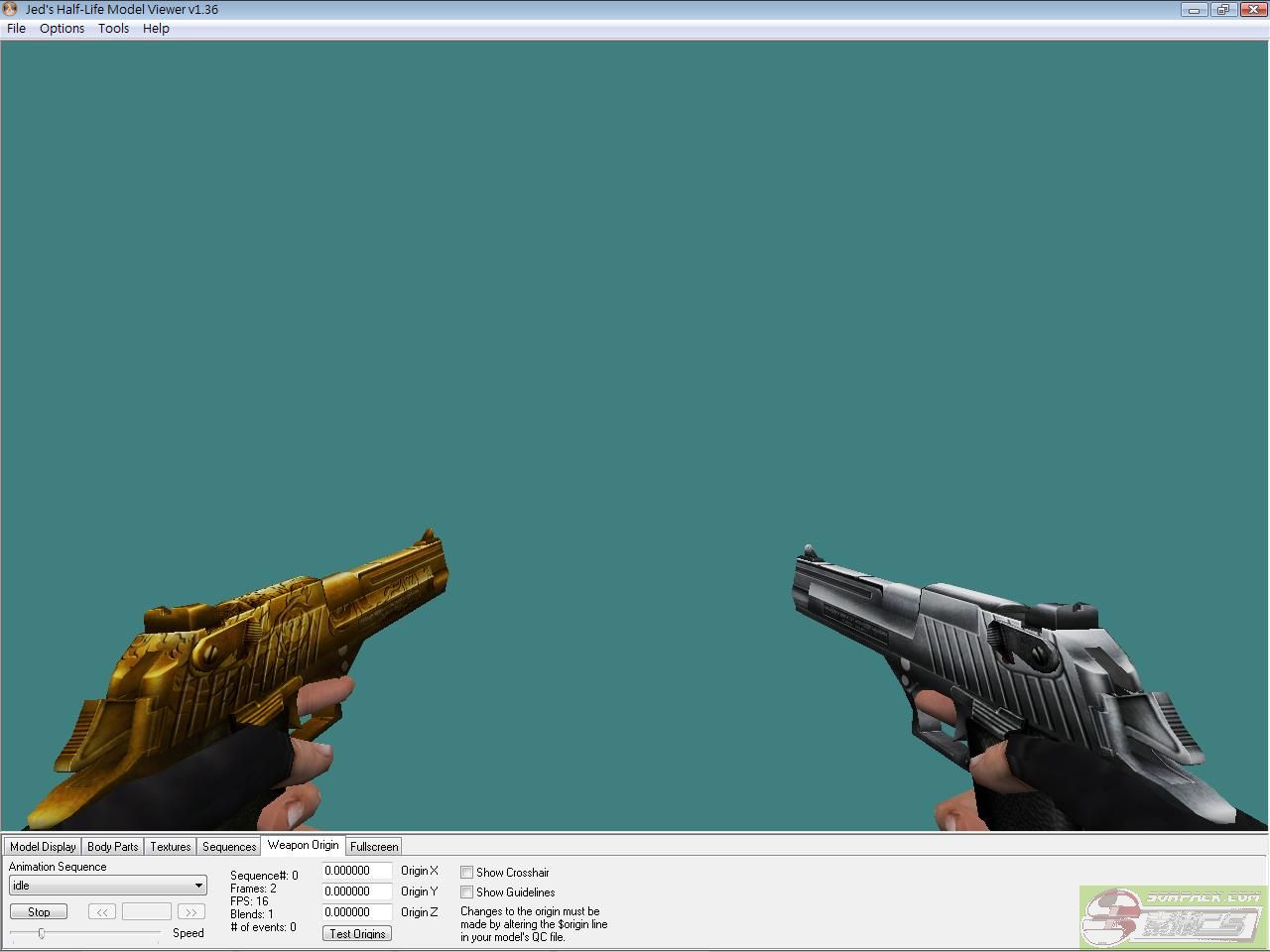Viewport: 1270px width, 952px height.
Task: Click the app icon in the title bar
Action: [11, 9]
